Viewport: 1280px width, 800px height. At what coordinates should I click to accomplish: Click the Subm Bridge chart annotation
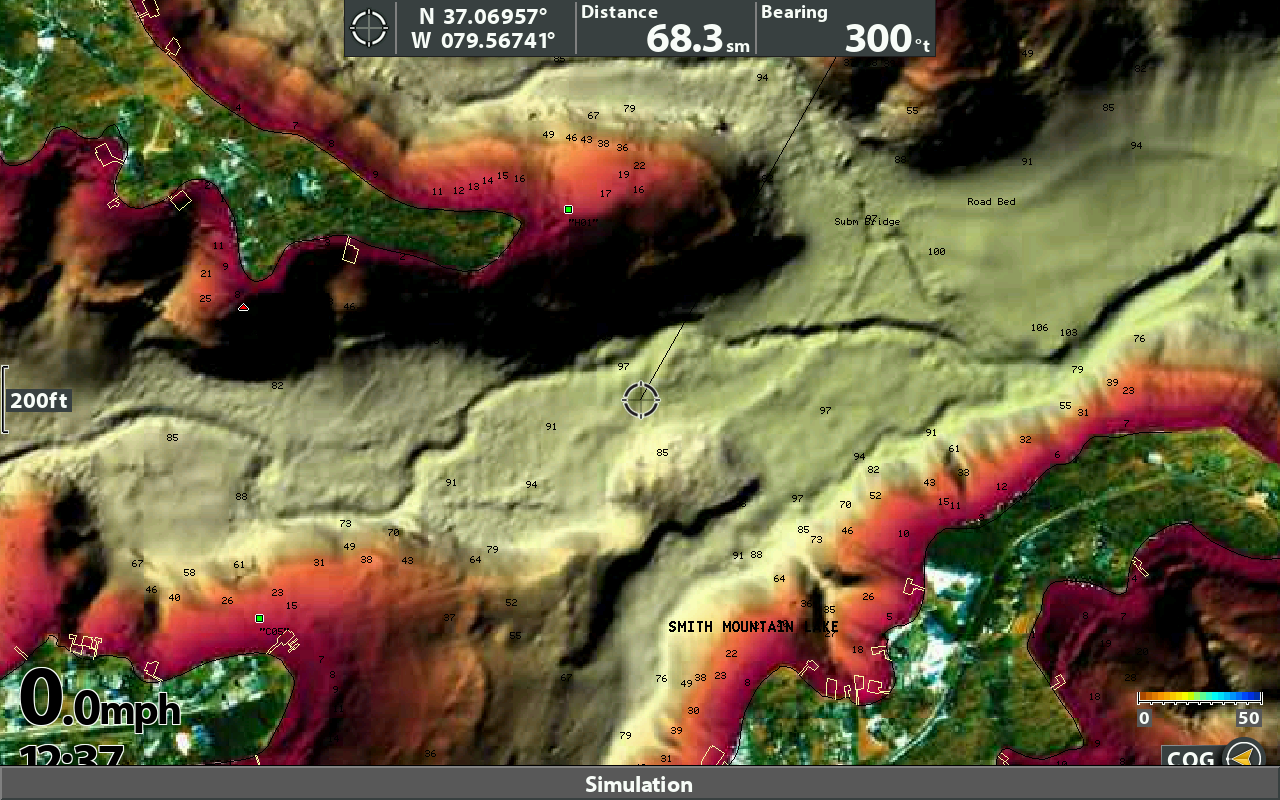[867, 221]
